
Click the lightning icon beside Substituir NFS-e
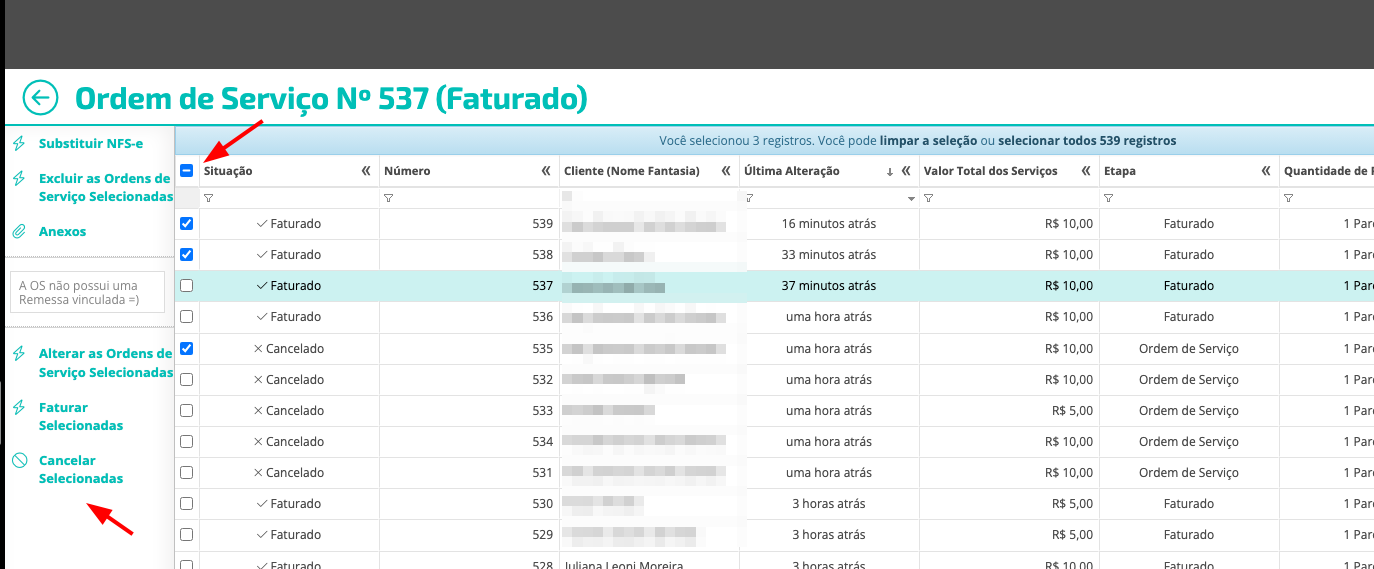19,143
